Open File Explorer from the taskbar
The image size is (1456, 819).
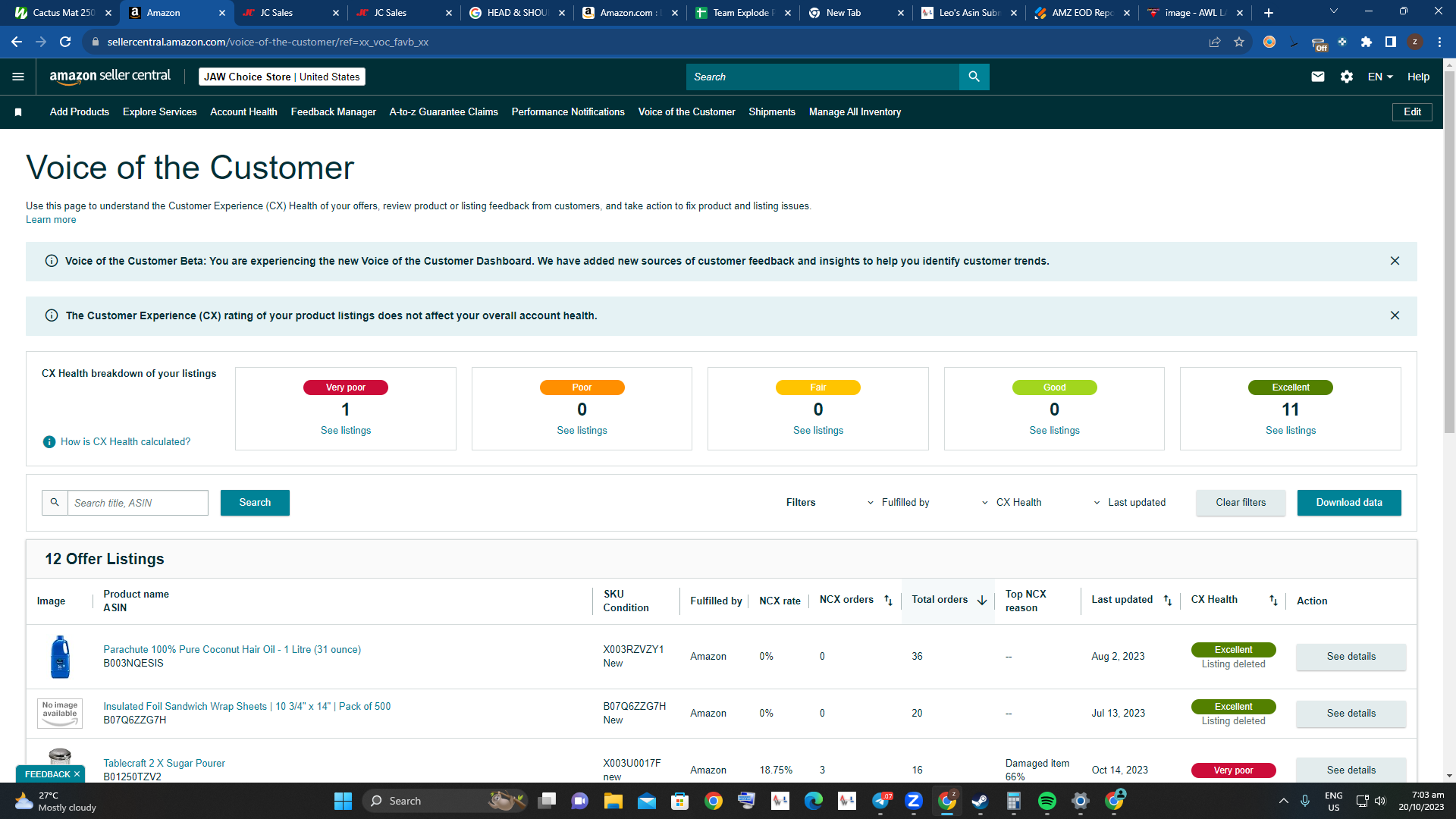coord(613,801)
